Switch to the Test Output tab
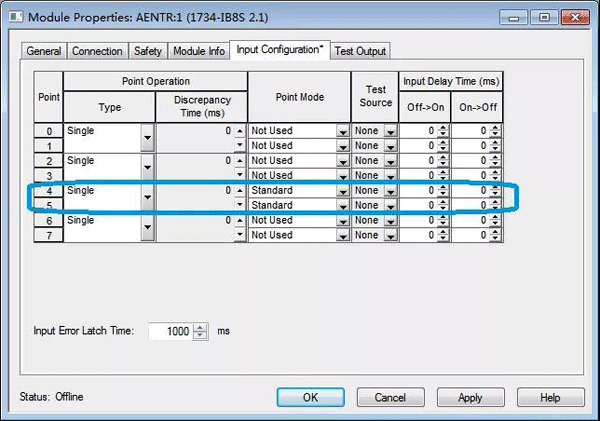600x421 pixels. (x=360, y=51)
